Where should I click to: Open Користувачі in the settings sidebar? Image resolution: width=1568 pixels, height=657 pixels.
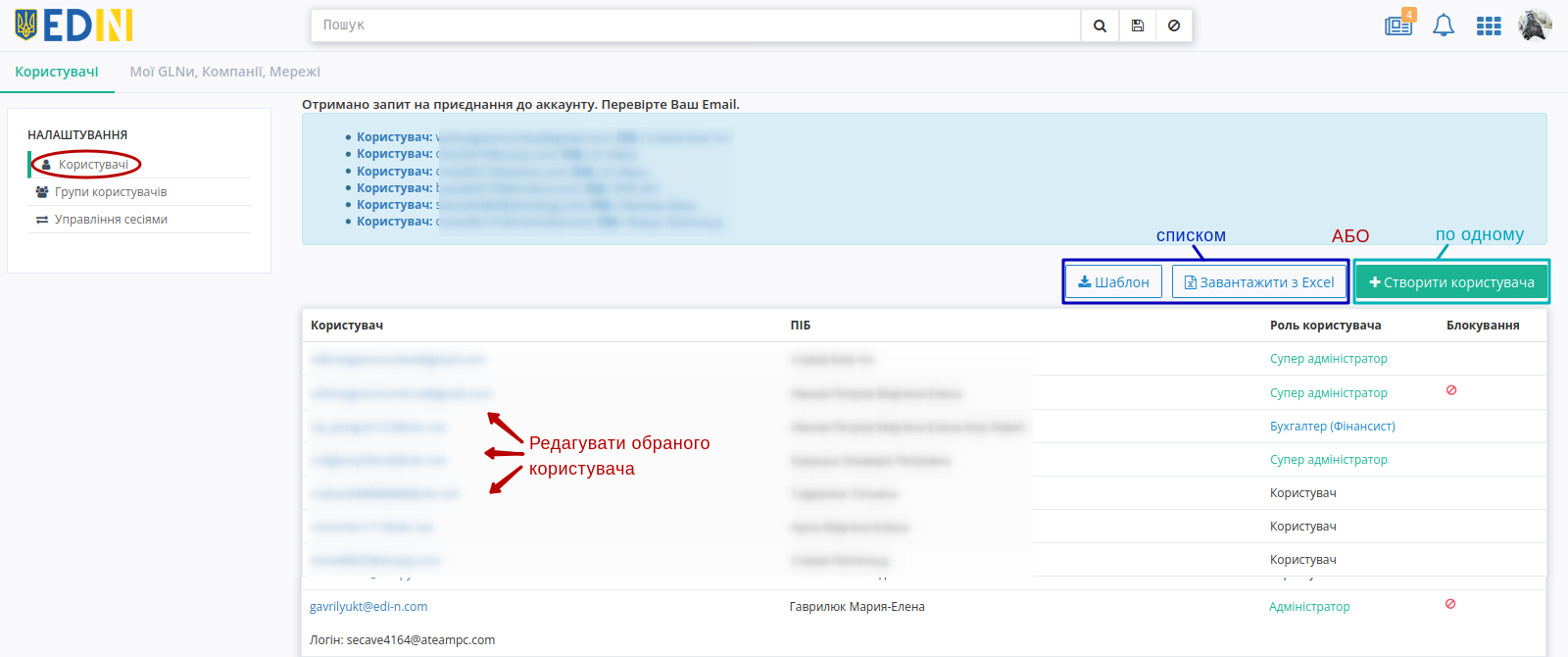pyautogui.click(x=93, y=164)
